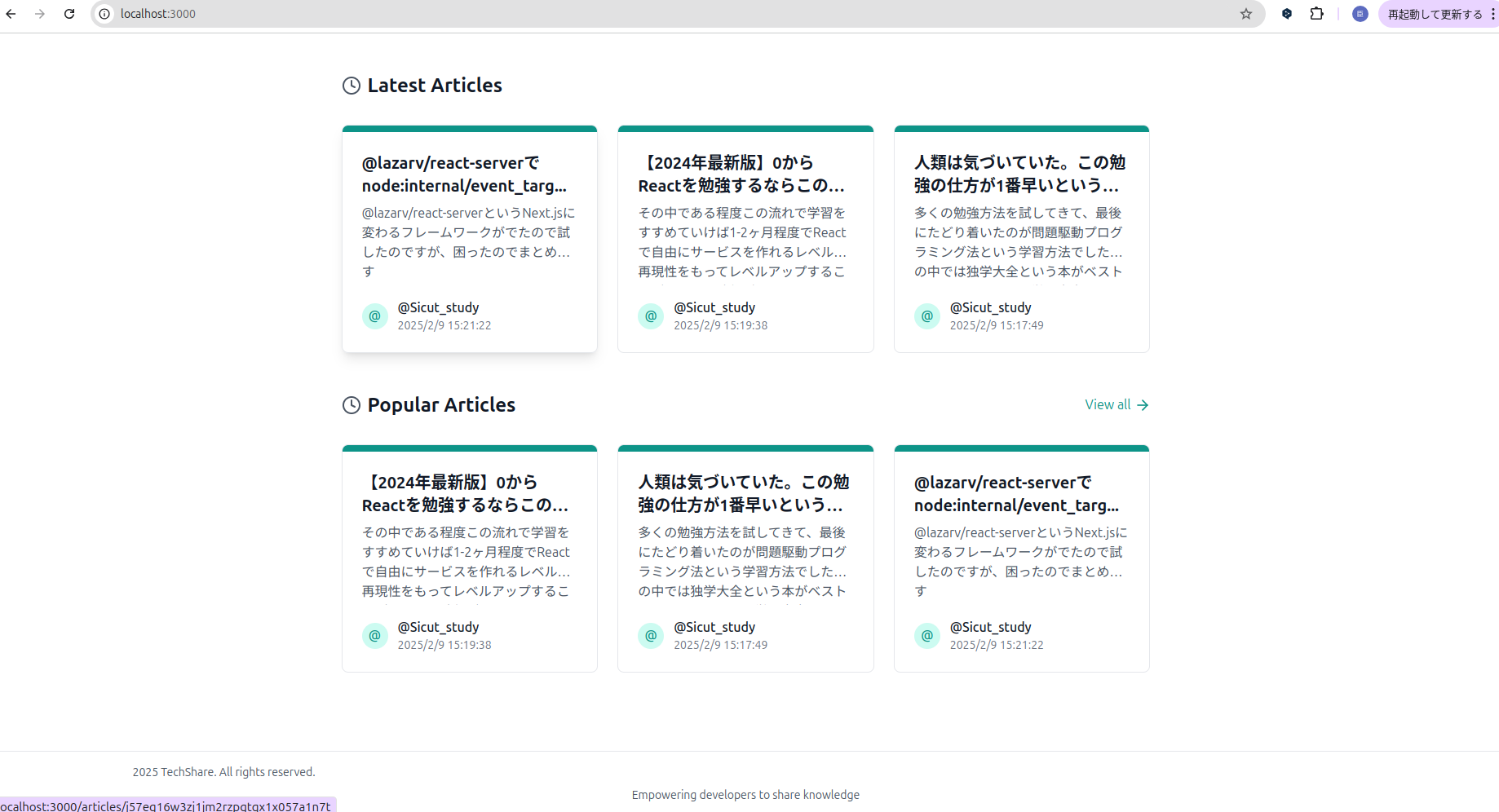Click @Sicut_study on Latest 【2024年最新版】 card
This screenshot has height=812, width=1499.
714,307
